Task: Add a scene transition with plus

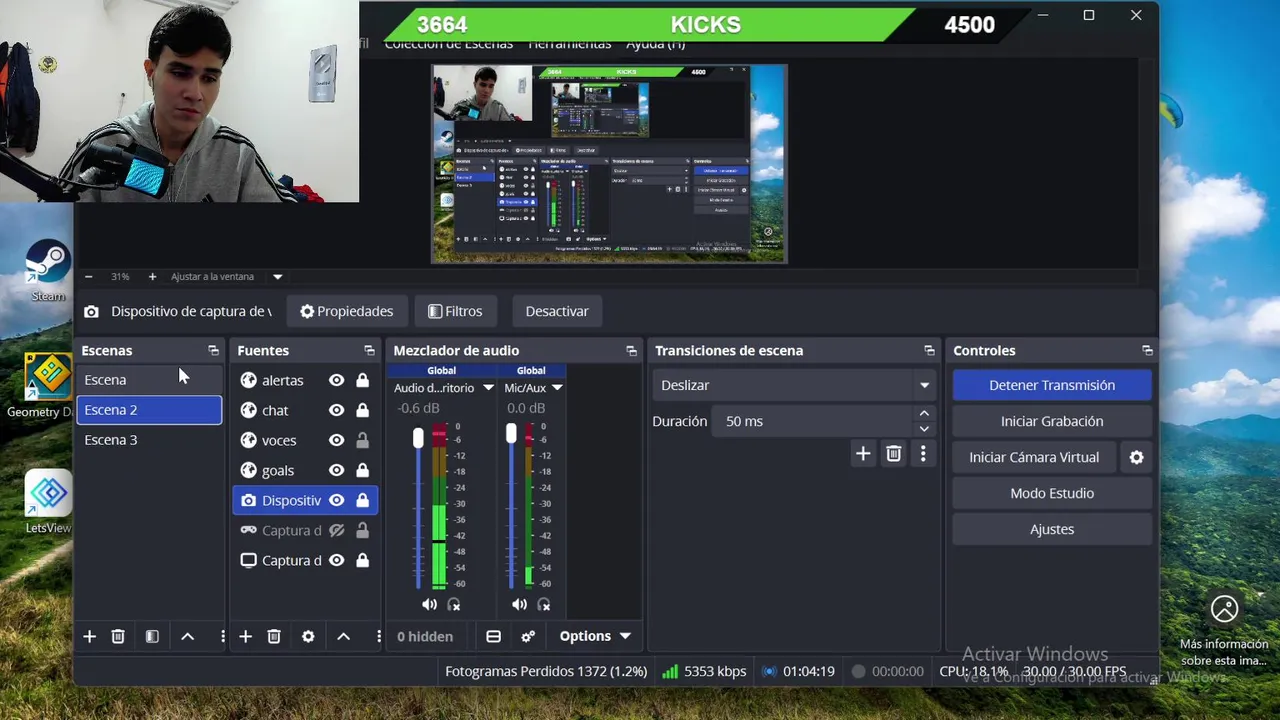Action: (x=863, y=454)
